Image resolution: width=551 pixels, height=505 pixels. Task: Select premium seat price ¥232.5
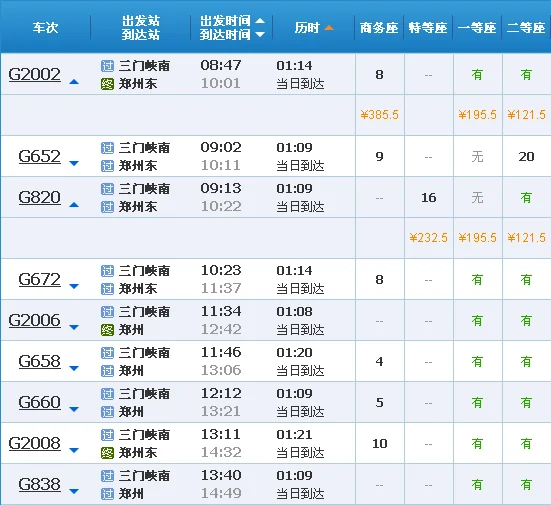(x=428, y=238)
